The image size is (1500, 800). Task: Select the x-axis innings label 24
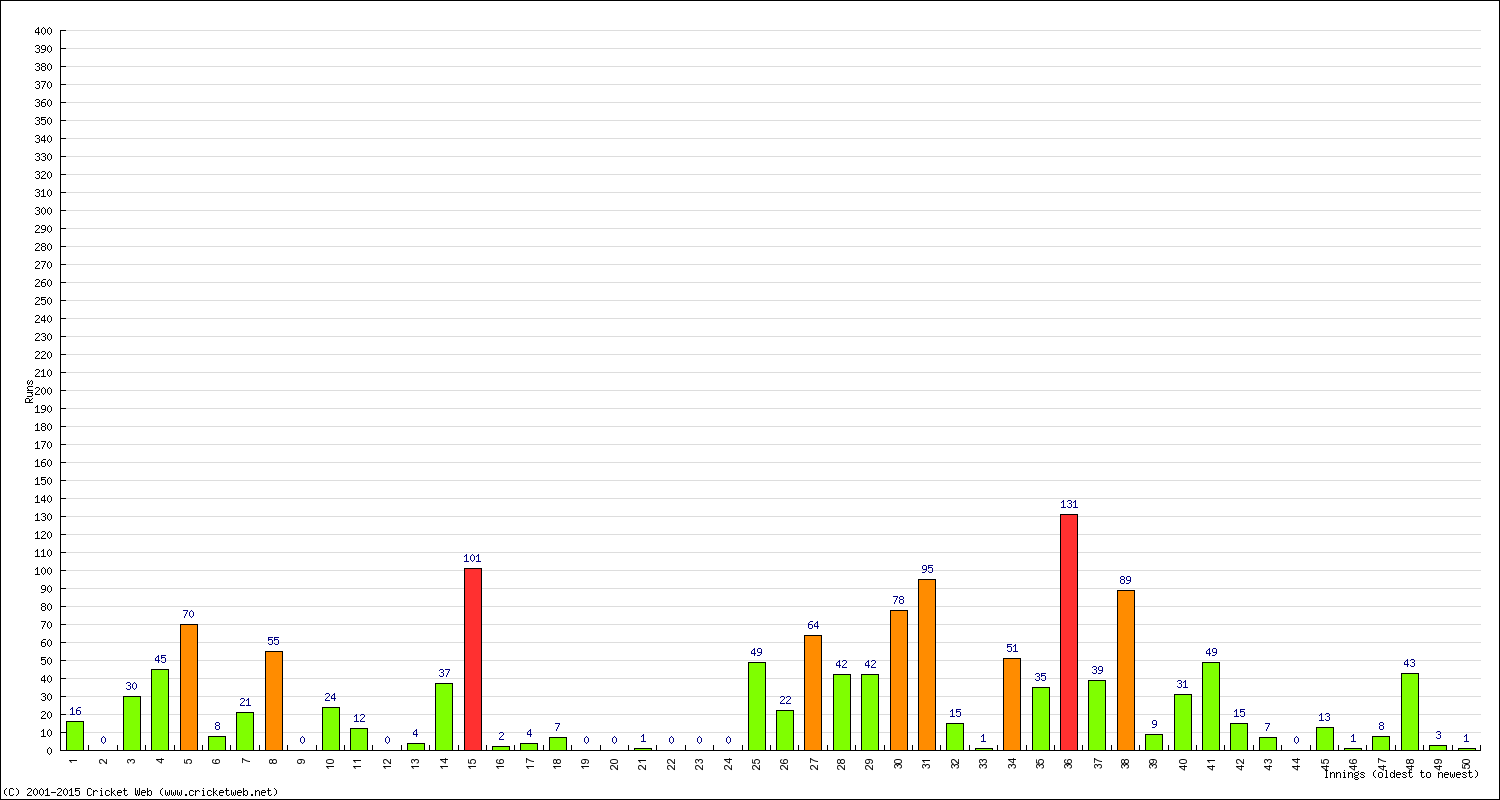point(729,762)
